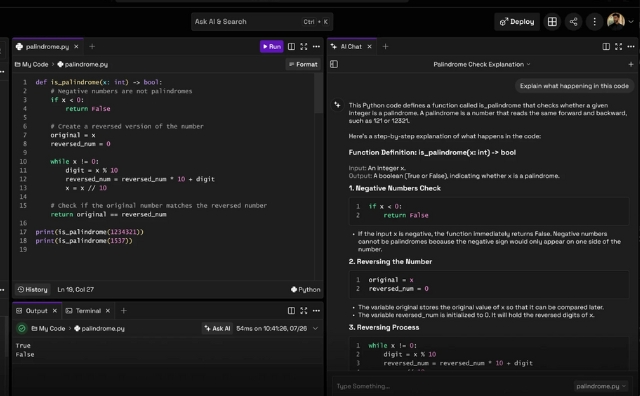Screen dimensions: 640x396
Task: Expand editor pane to fullscreen
Action: (x=304, y=47)
